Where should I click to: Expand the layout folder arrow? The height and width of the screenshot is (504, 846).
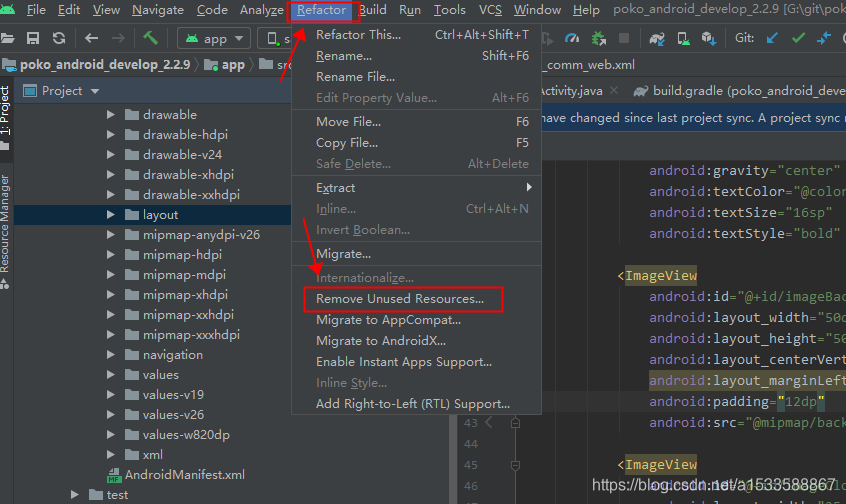(x=111, y=214)
